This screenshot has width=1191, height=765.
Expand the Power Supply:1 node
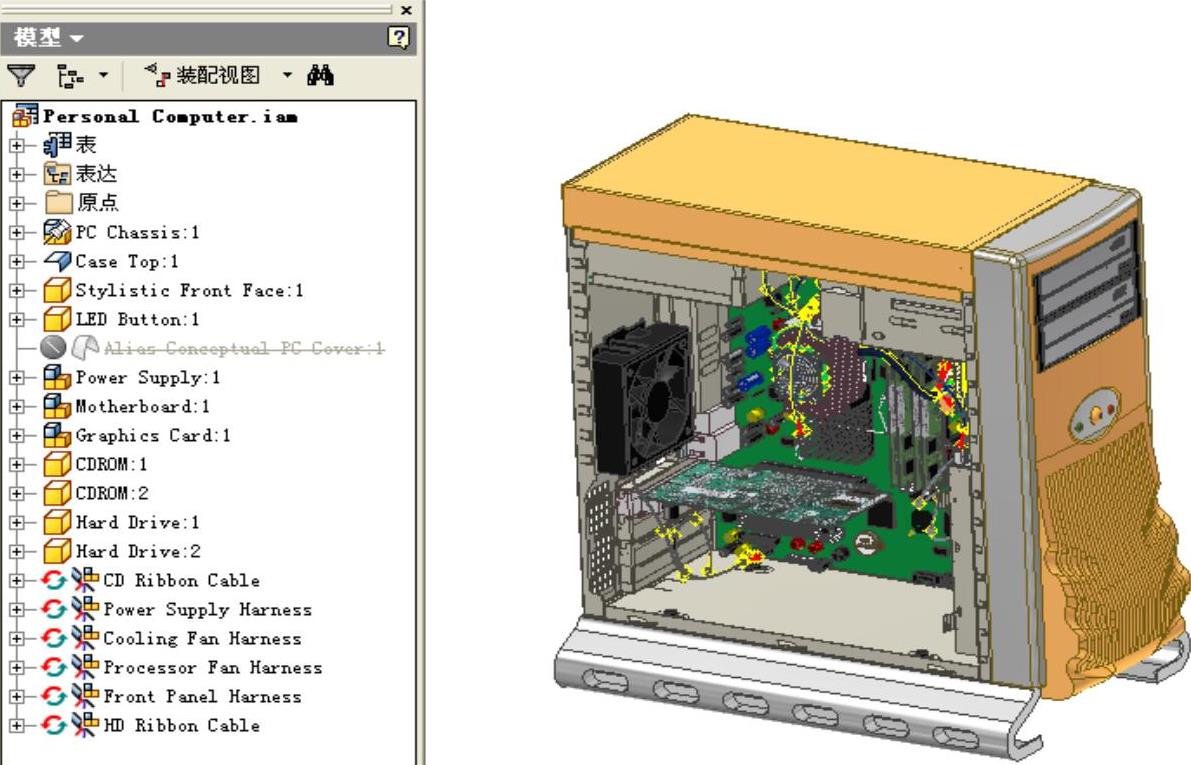click(x=17, y=377)
